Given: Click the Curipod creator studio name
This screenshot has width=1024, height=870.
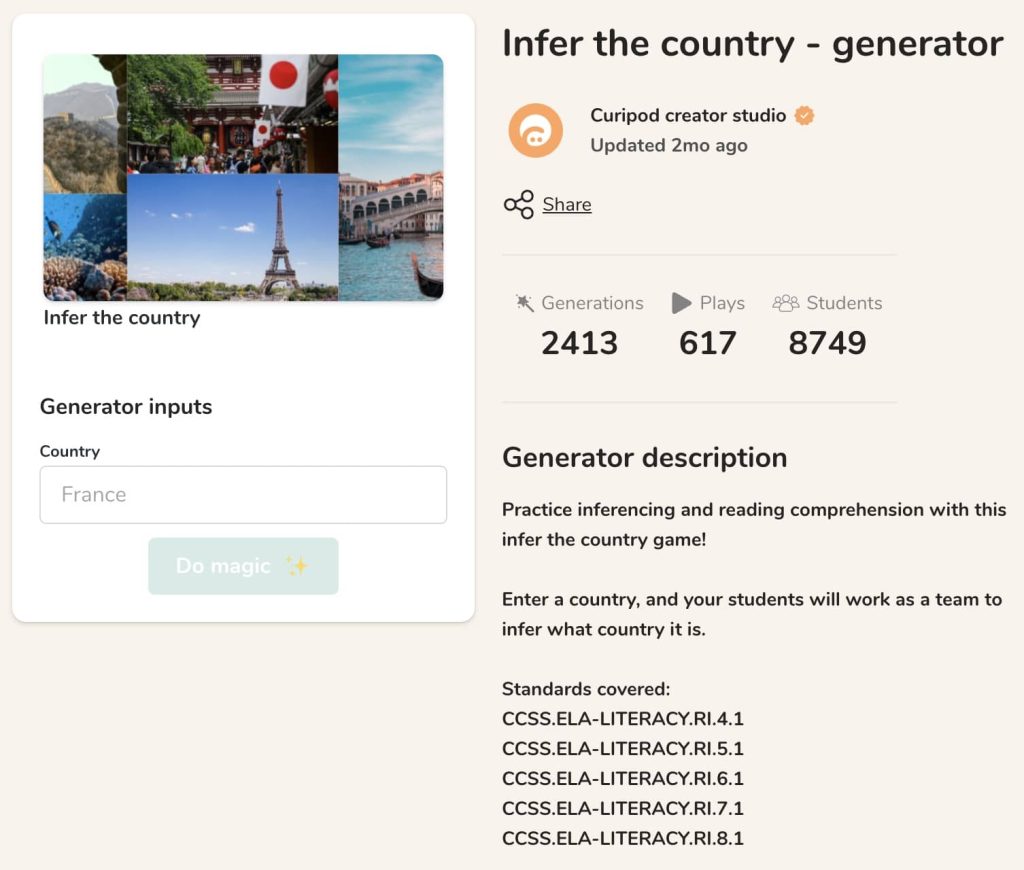Looking at the screenshot, I should pos(688,116).
